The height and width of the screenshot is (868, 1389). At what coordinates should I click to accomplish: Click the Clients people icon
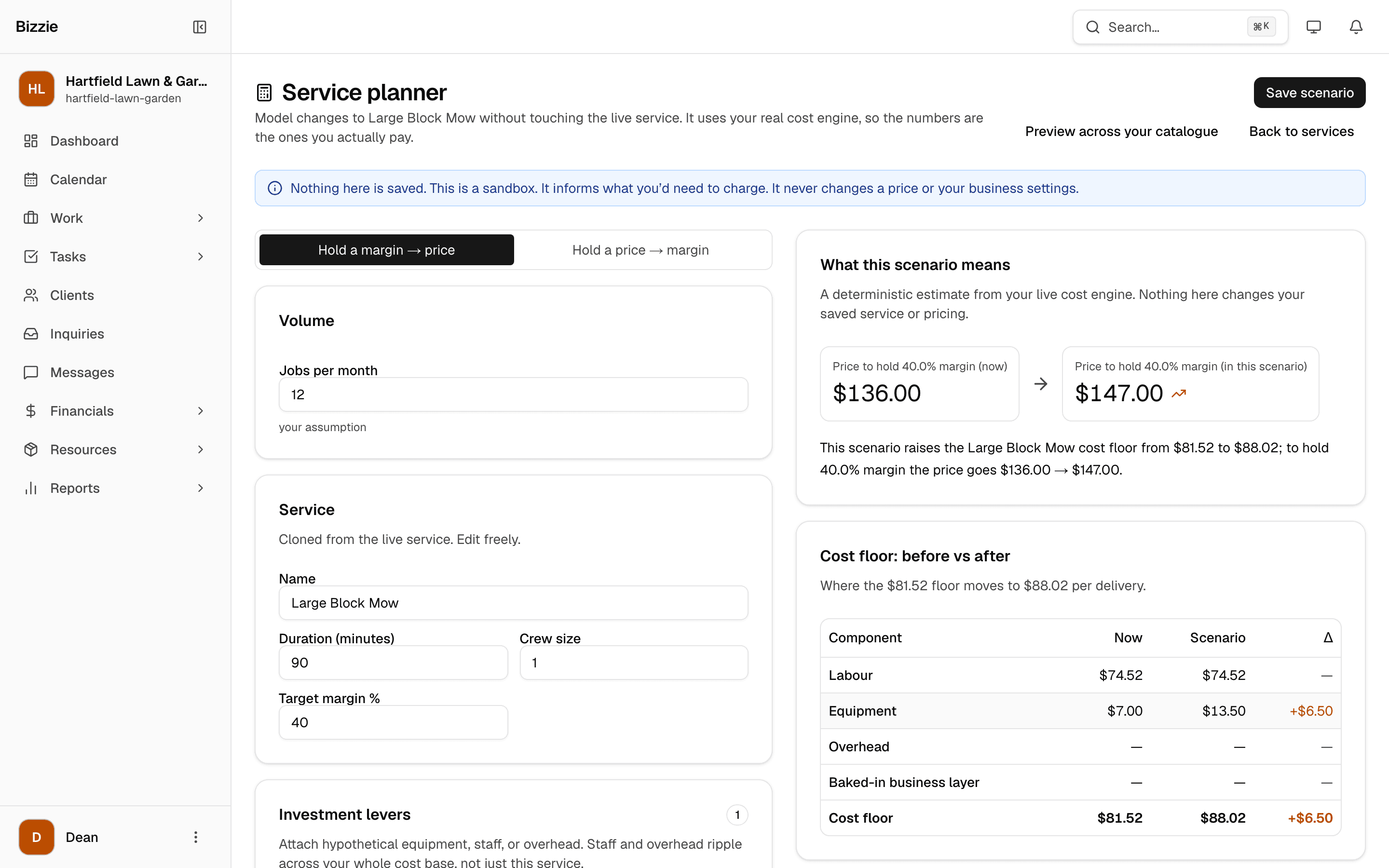pos(31,295)
